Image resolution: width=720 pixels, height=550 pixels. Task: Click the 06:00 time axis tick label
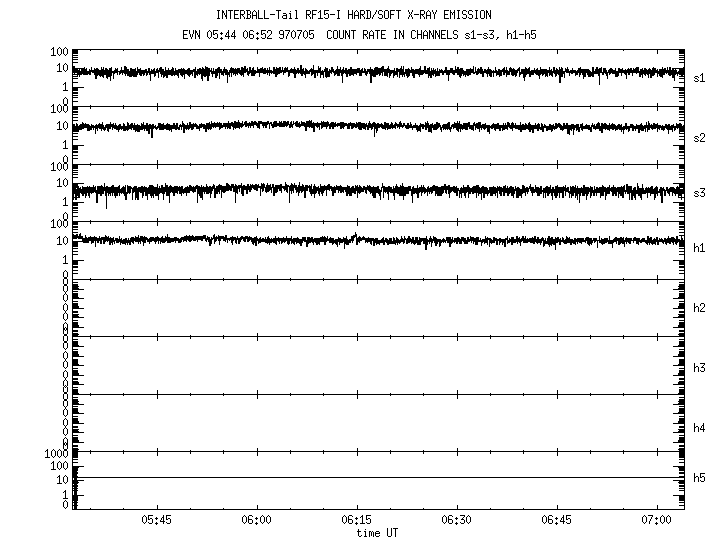point(257,521)
